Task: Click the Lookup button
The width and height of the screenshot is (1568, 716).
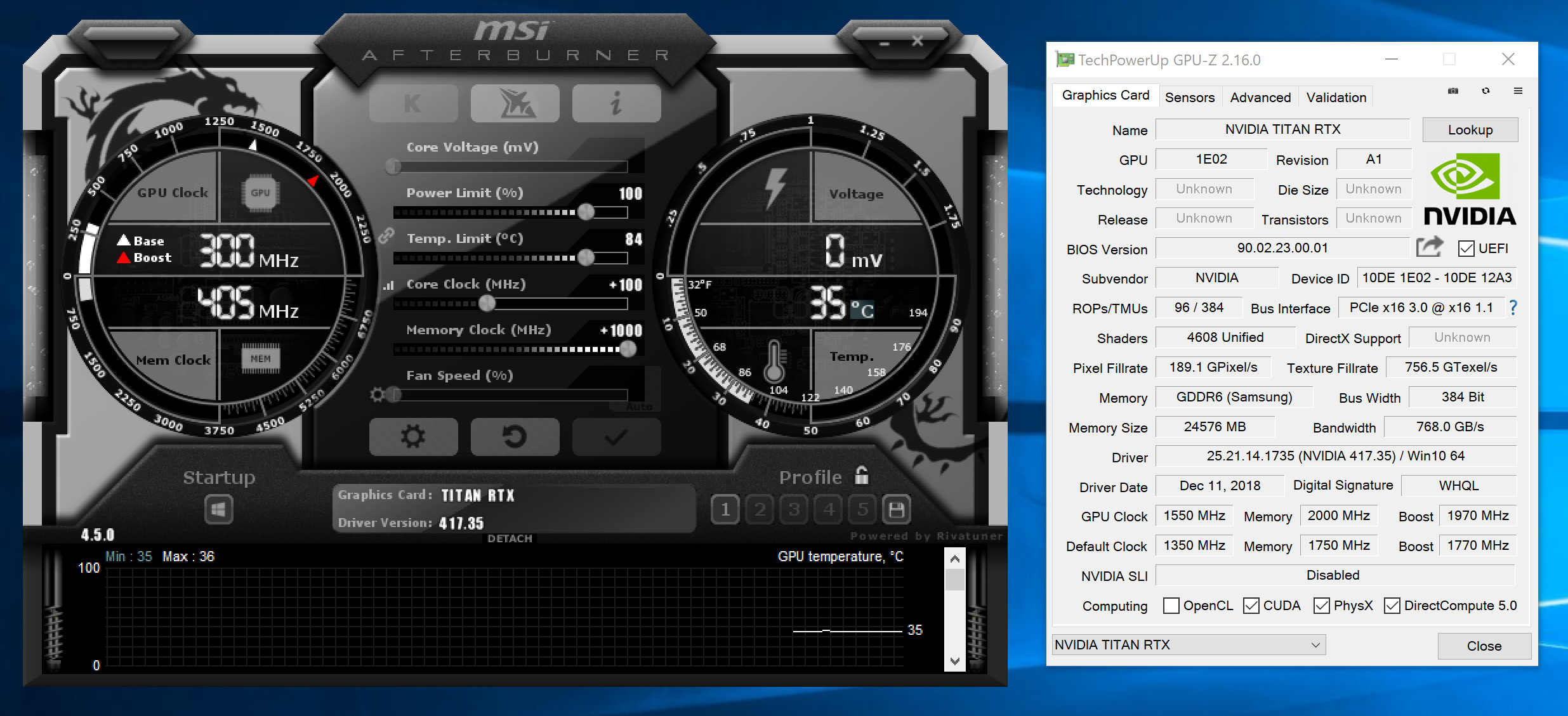Action: [1470, 129]
